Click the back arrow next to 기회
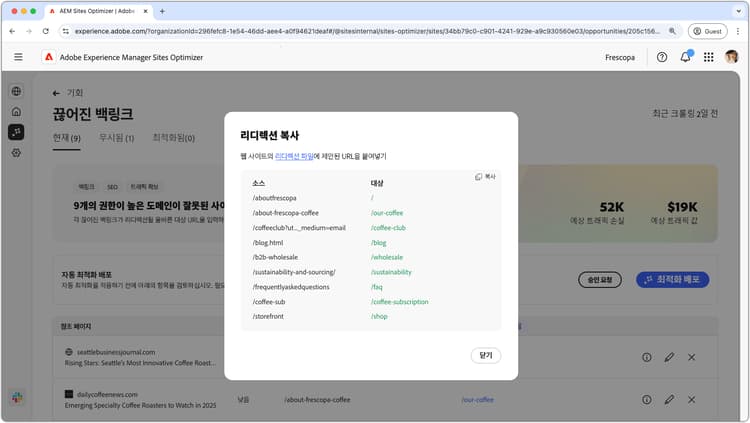Image resolution: width=750 pixels, height=423 pixels. (x=56, y=93)
